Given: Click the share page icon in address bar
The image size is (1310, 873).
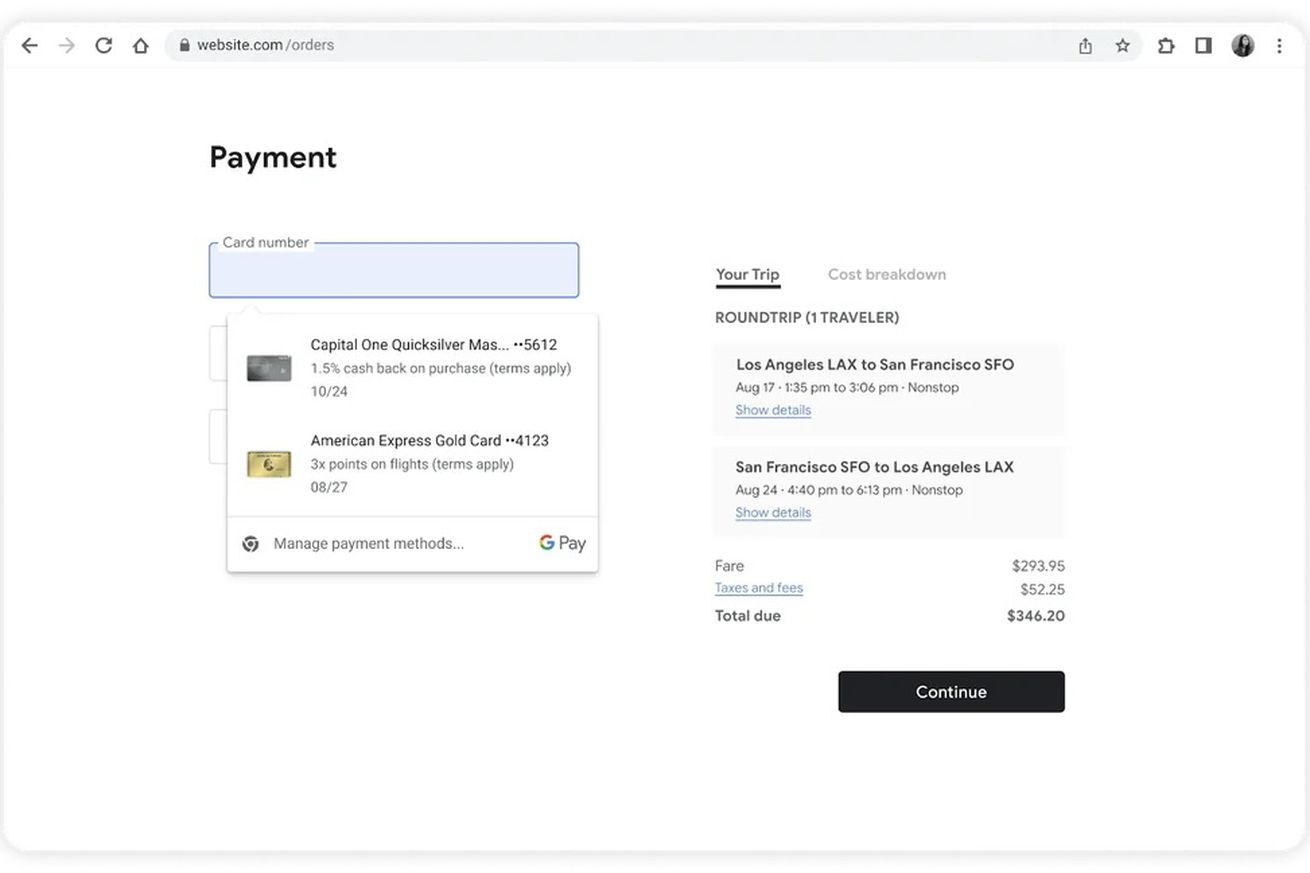Looking at the screenshot, I should click(x=1085, y=45).
